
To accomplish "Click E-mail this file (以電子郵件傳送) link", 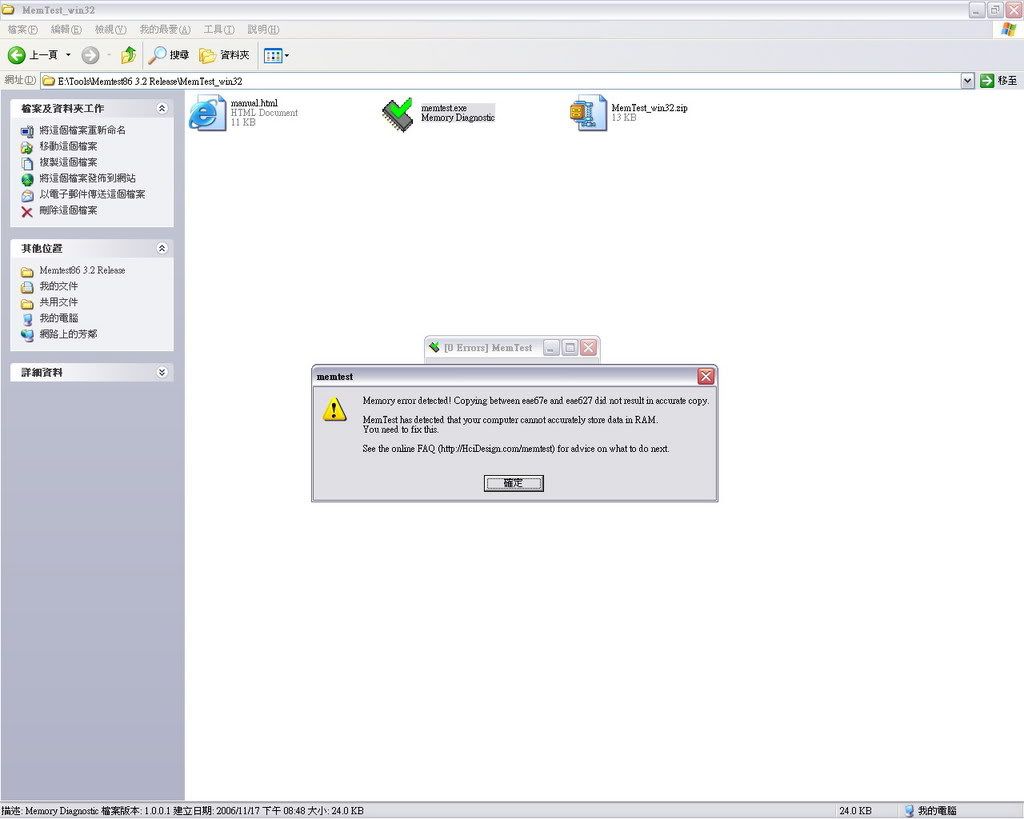I will click(92, 194).
